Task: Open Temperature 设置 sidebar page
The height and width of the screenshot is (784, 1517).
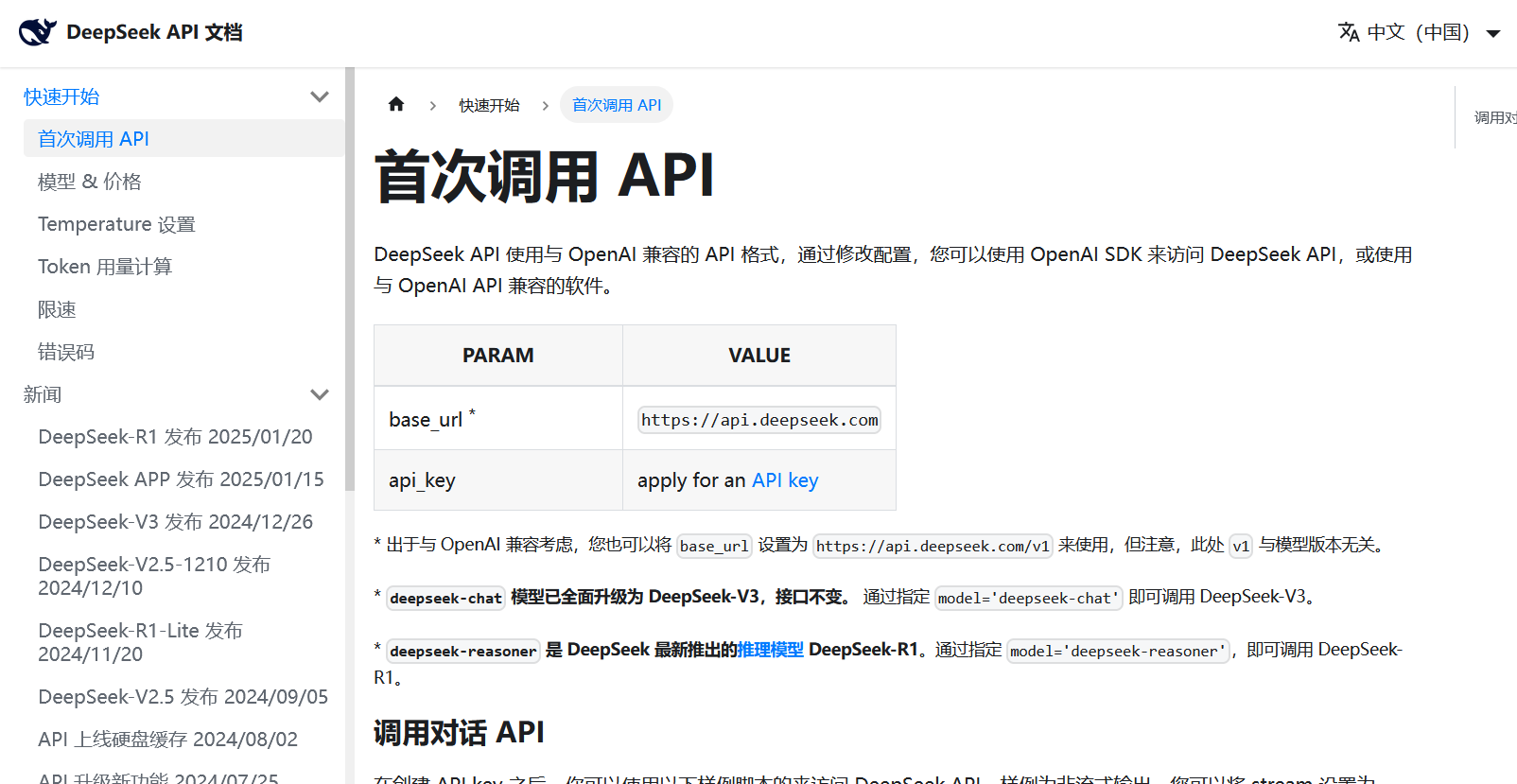Action: [116, 224]
